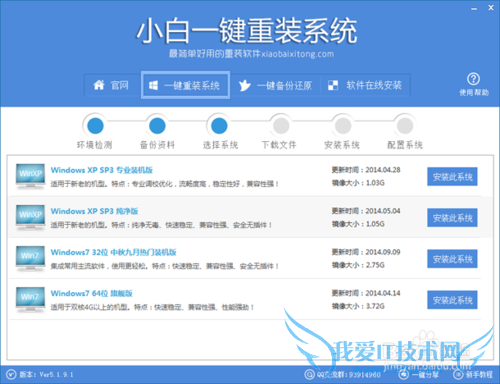Click the image size 1.03G text
The height and width of the screenshot is (384, 500).
click(375, 183)
